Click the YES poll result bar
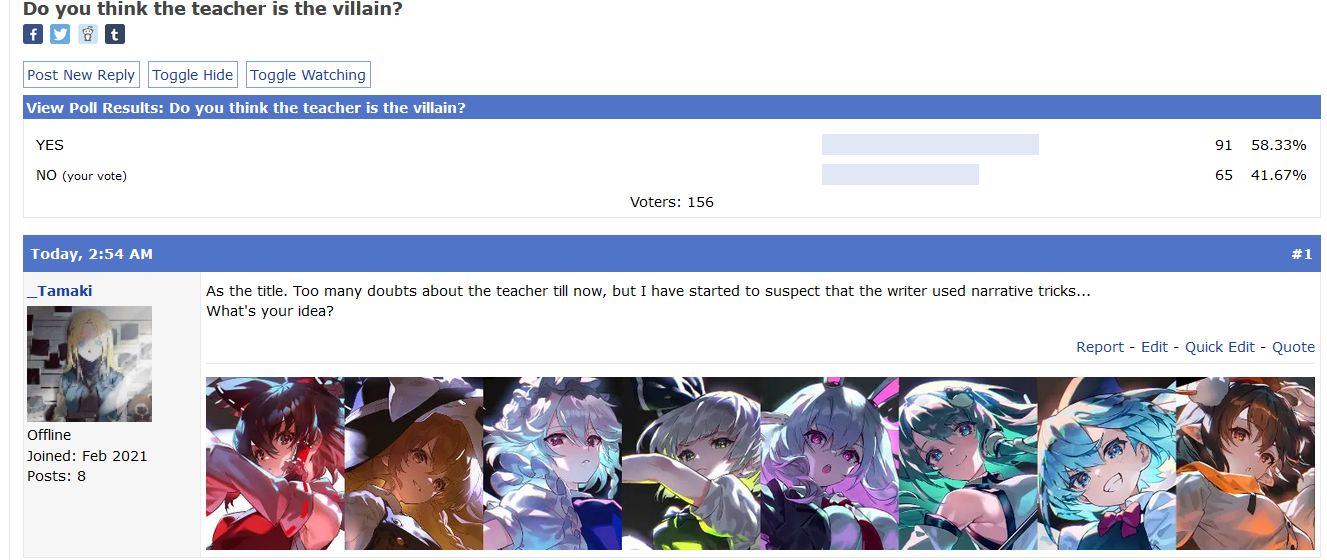Viewport: 1327px width, 560px height. [930, 145]
